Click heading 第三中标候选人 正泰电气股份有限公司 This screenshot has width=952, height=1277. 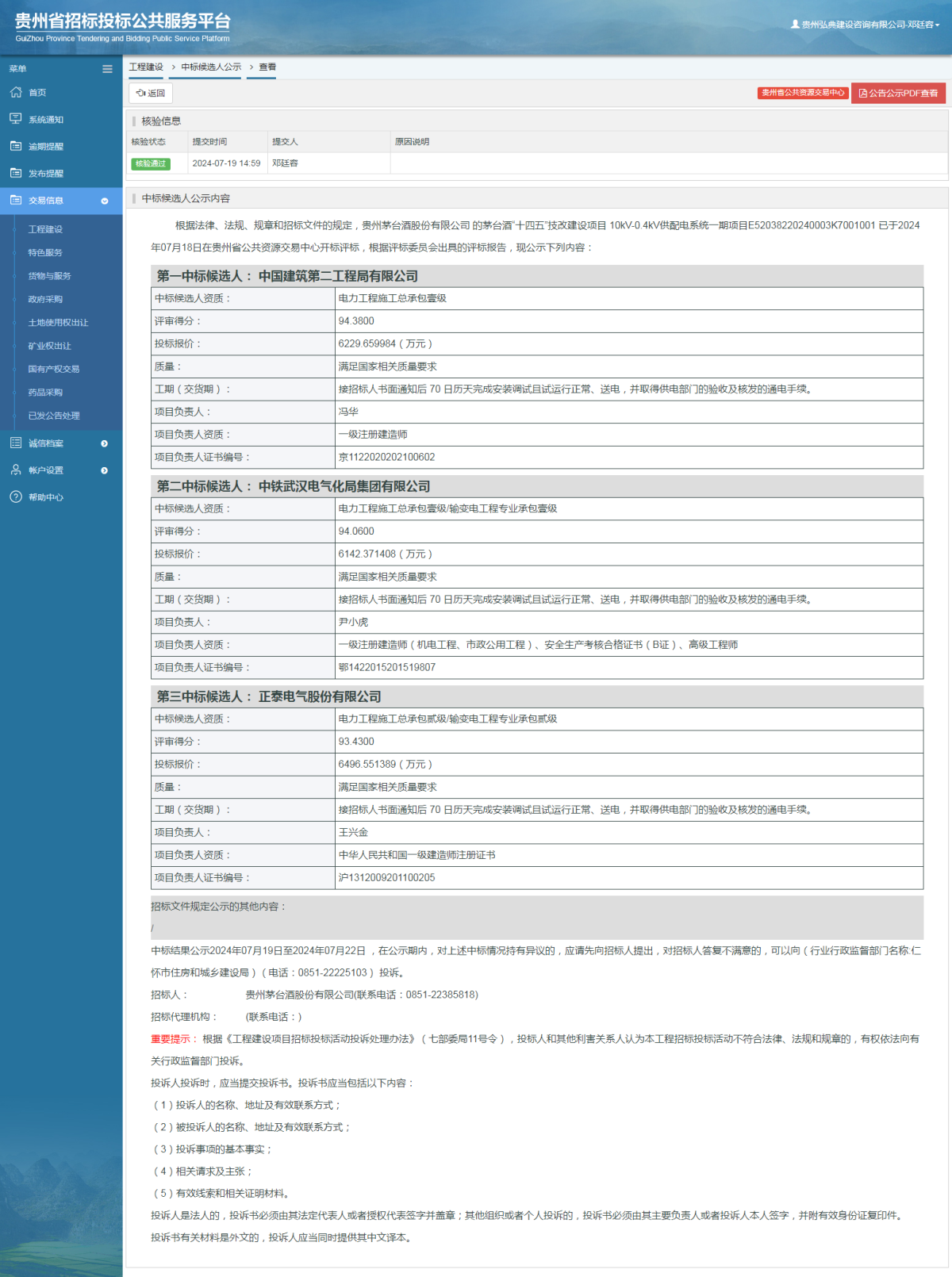point(269,696)
